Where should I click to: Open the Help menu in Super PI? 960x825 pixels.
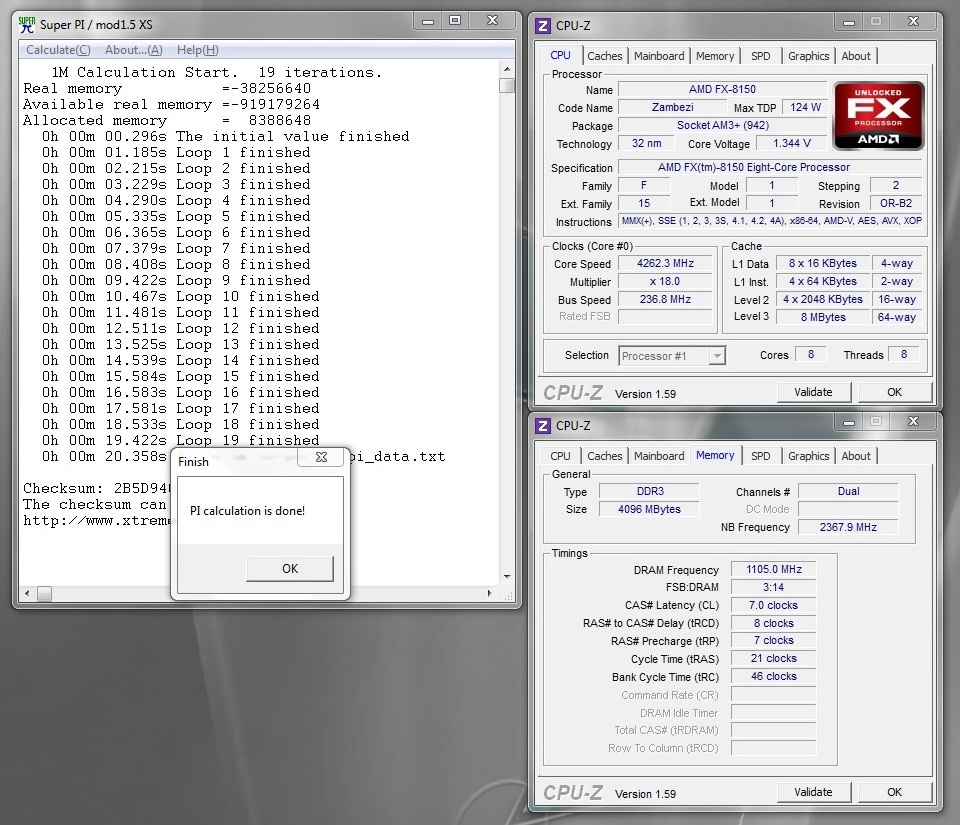pos(197,50)
